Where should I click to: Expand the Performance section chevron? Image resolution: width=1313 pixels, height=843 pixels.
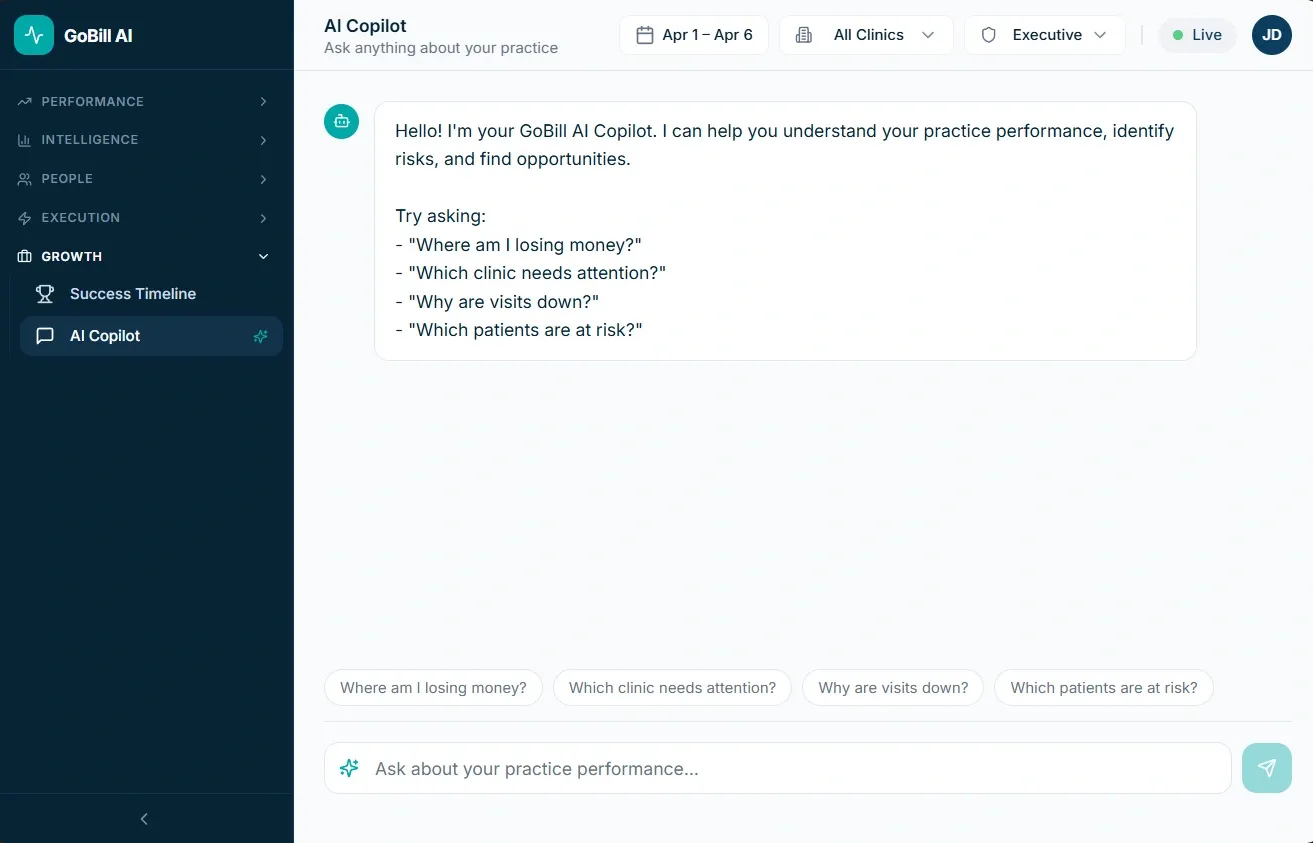point(263,102)
